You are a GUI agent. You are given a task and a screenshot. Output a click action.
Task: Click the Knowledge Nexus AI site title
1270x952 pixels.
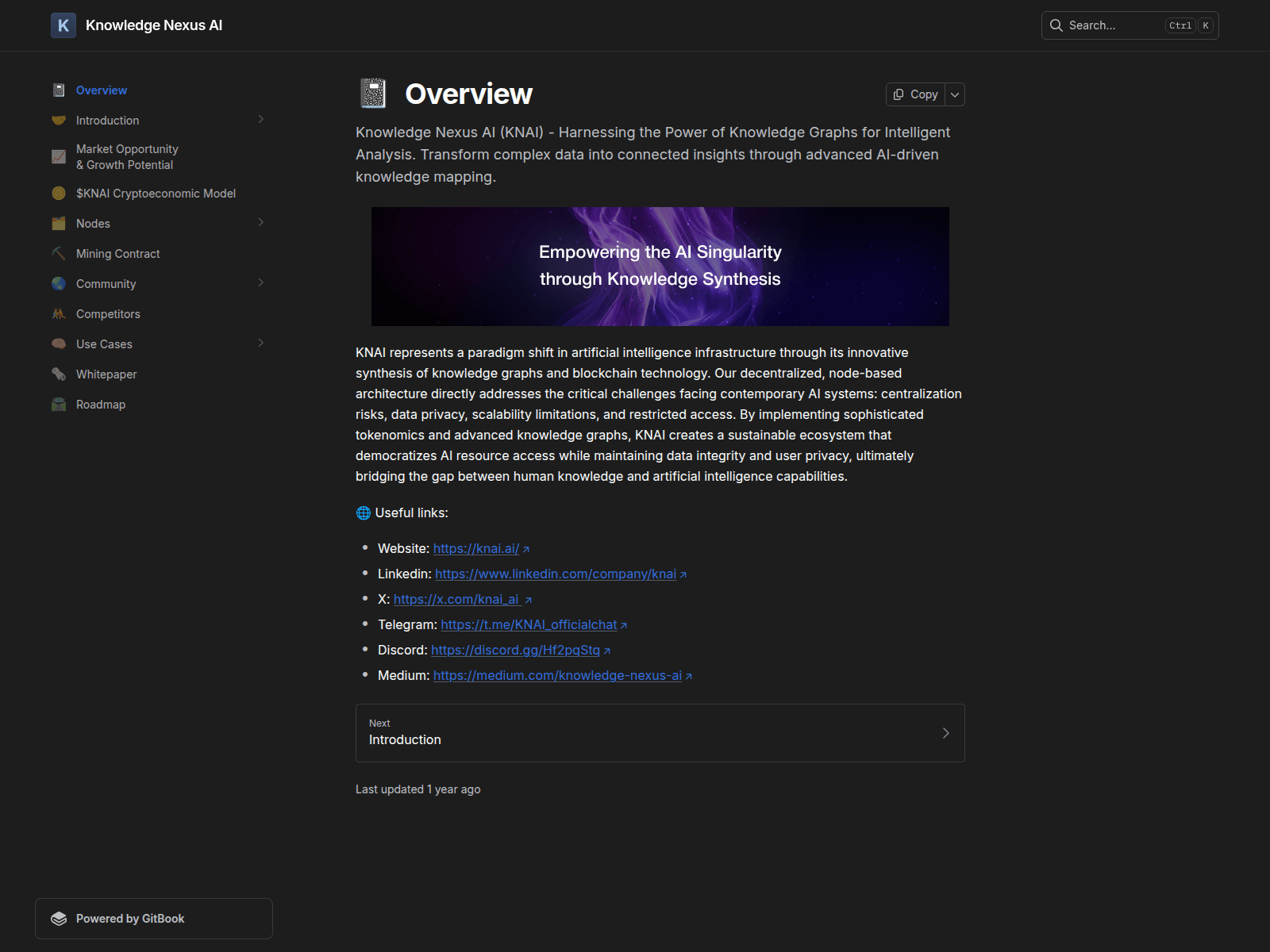coord(154,25)
